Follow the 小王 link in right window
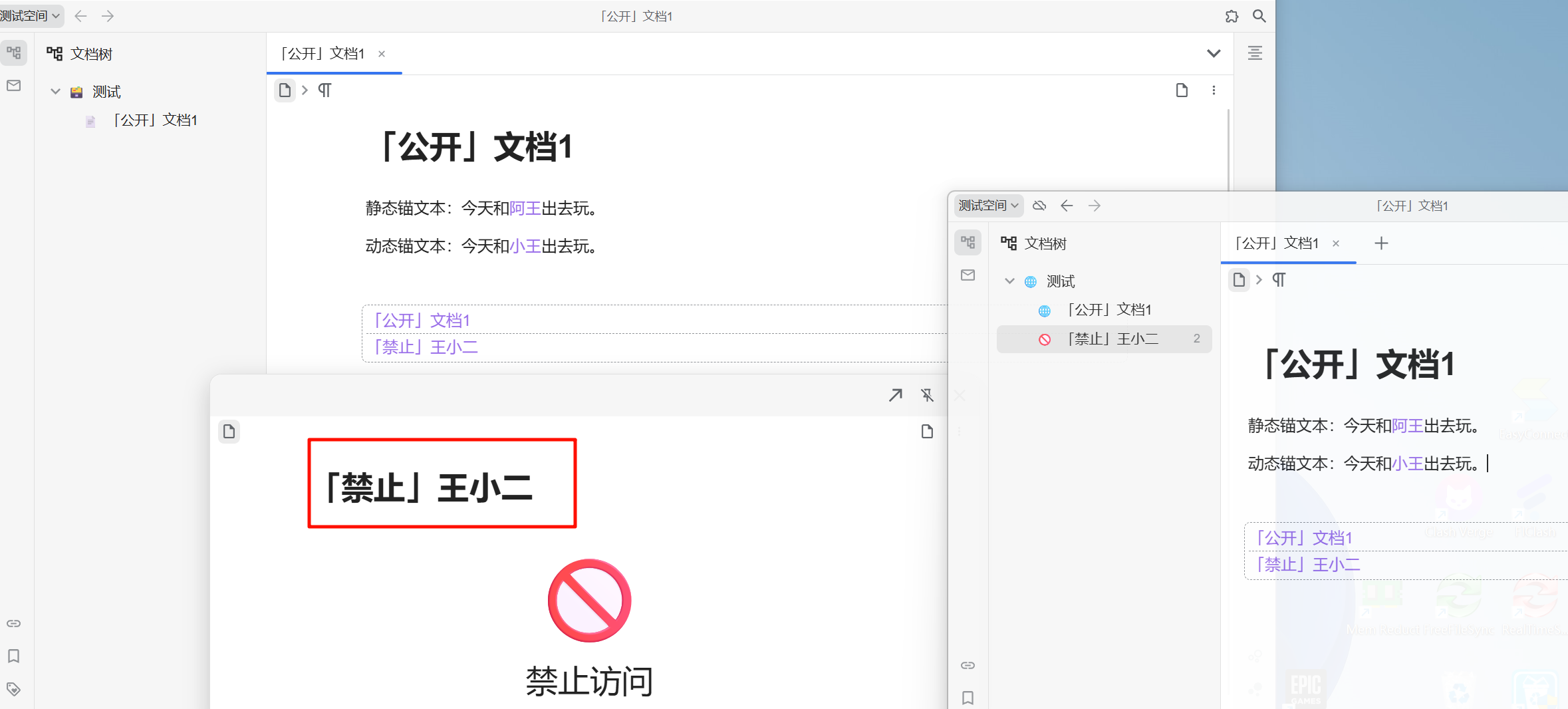This screenshot has height=709, width=1568. 1408,464
